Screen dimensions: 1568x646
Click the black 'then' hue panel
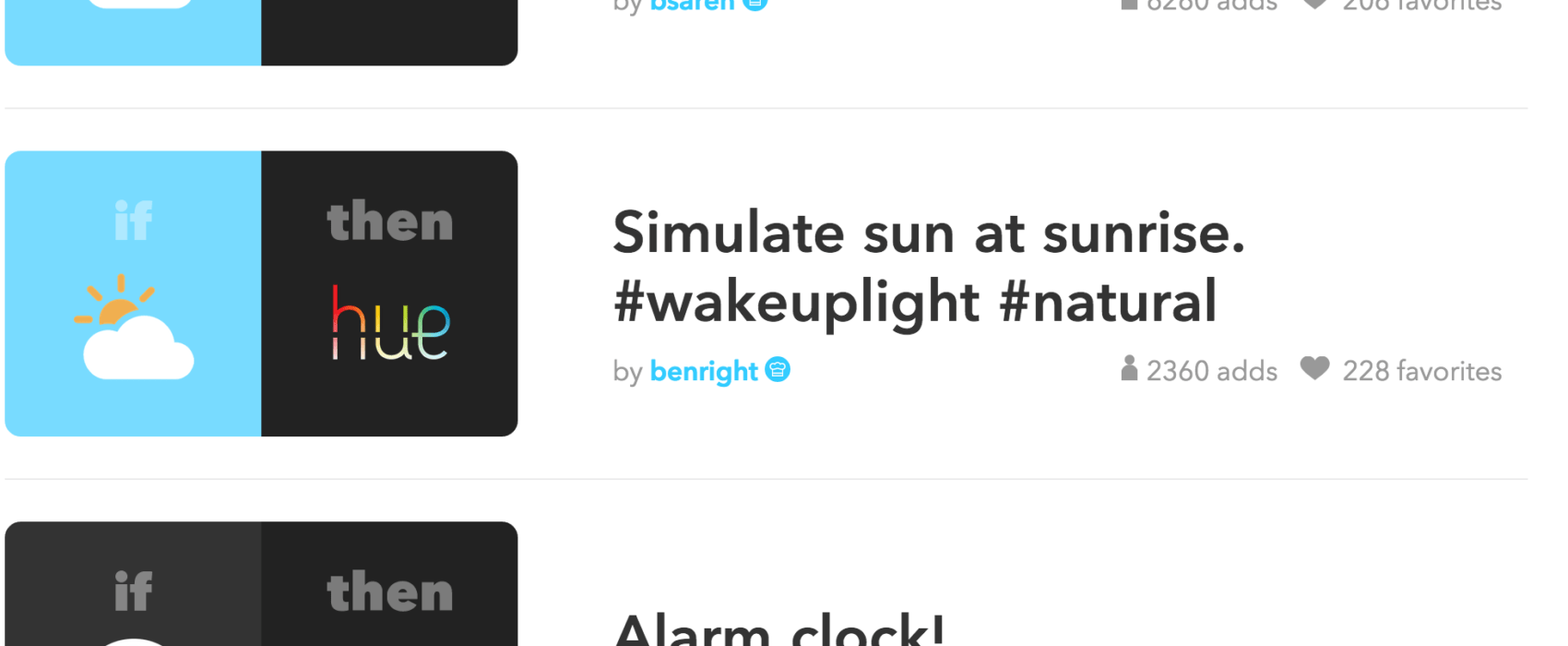[389, 293]
